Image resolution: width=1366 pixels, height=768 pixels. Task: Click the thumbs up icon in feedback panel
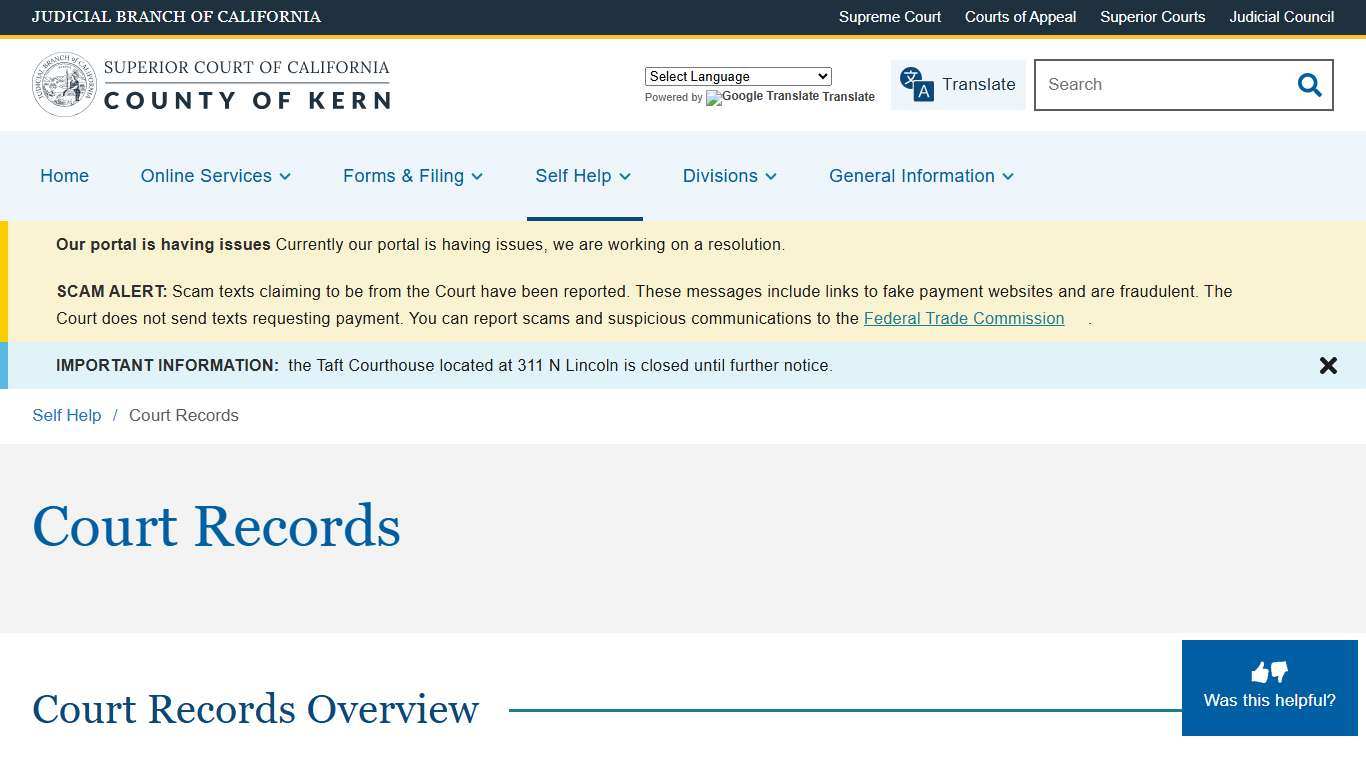1261,670
